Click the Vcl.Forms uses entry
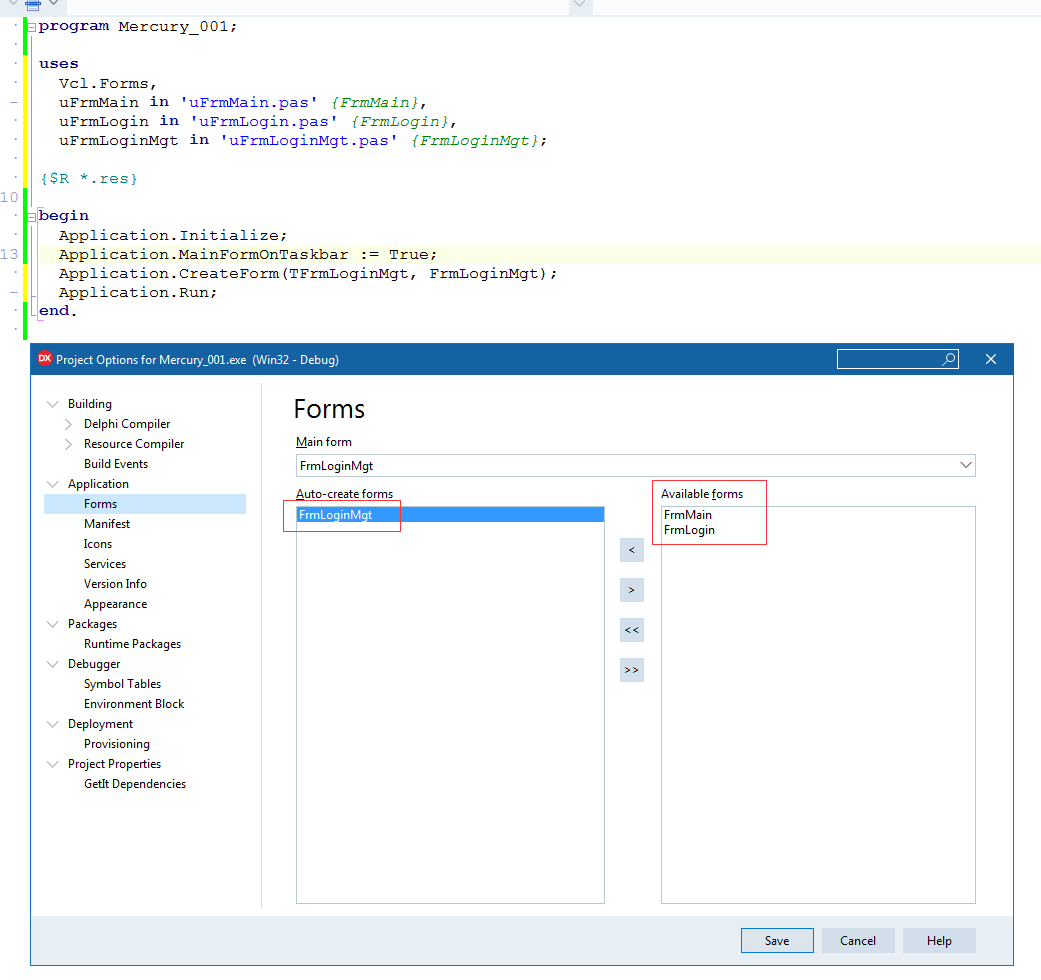 [x=108, y=84]
